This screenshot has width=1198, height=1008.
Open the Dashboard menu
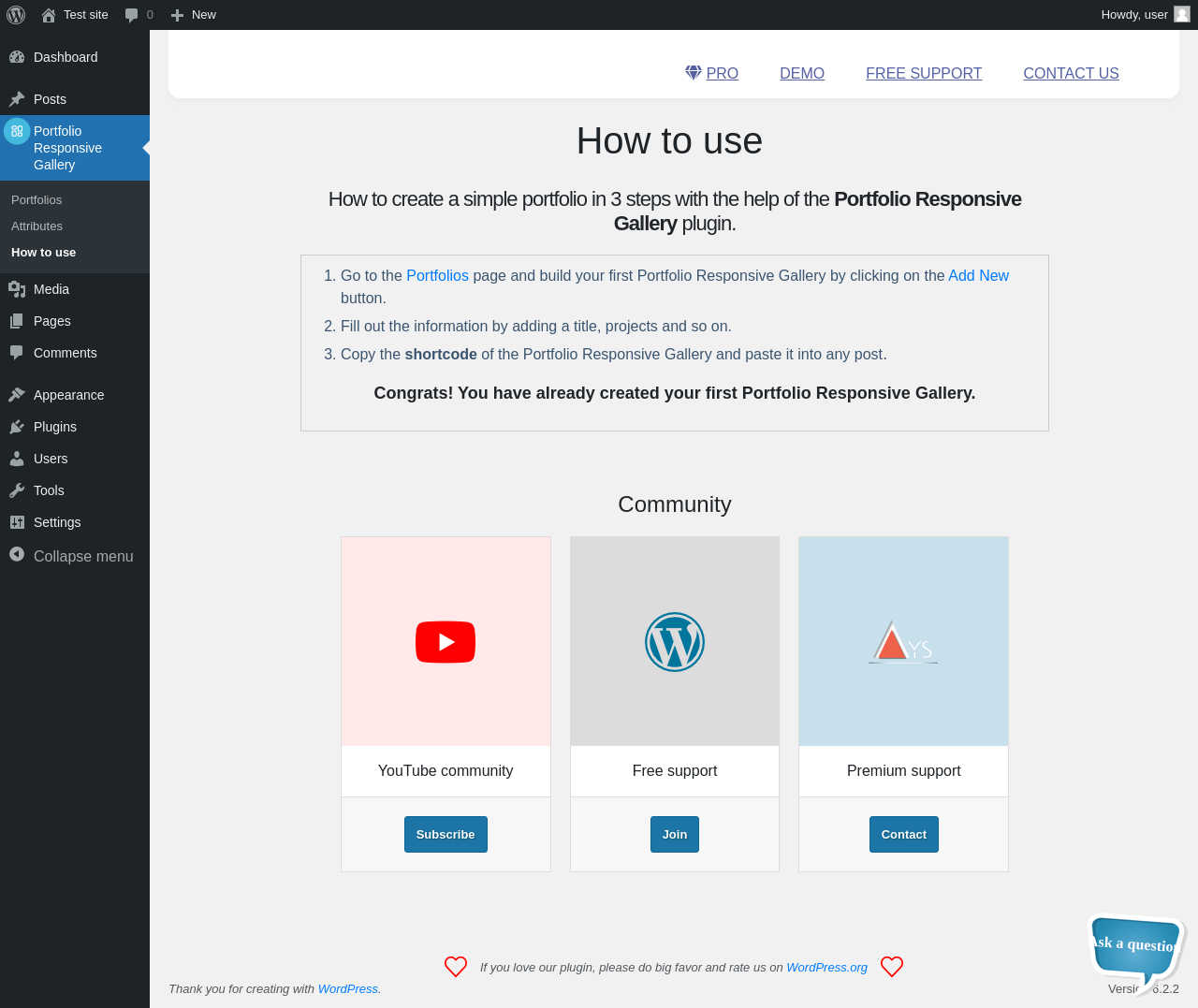(75, 57)
